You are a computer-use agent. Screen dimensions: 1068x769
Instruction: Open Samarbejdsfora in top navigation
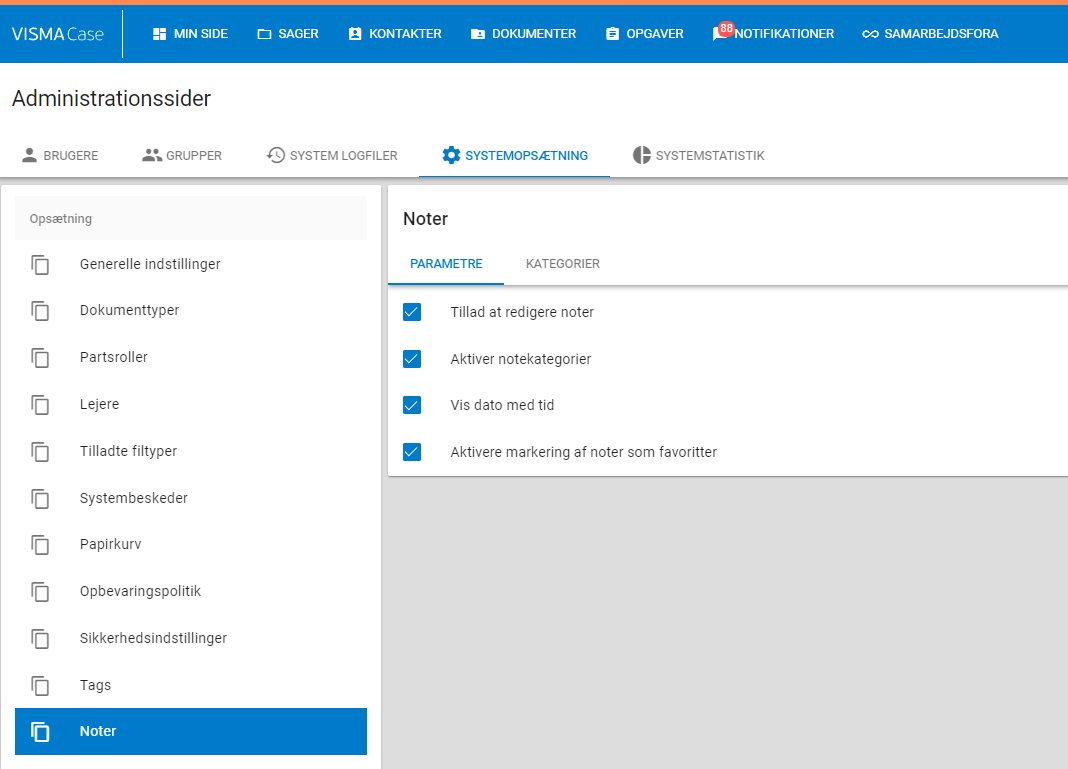(x=930, y=34)
